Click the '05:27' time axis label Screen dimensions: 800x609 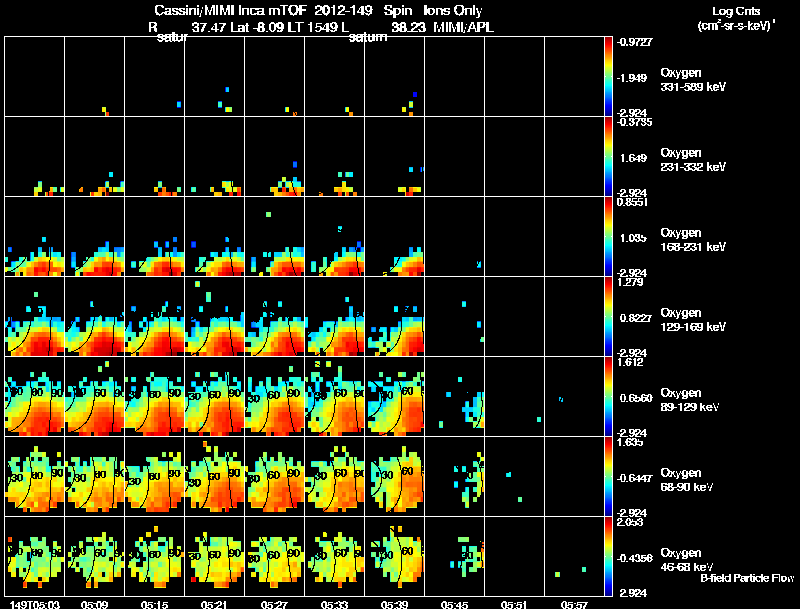(x=274, y=605)
